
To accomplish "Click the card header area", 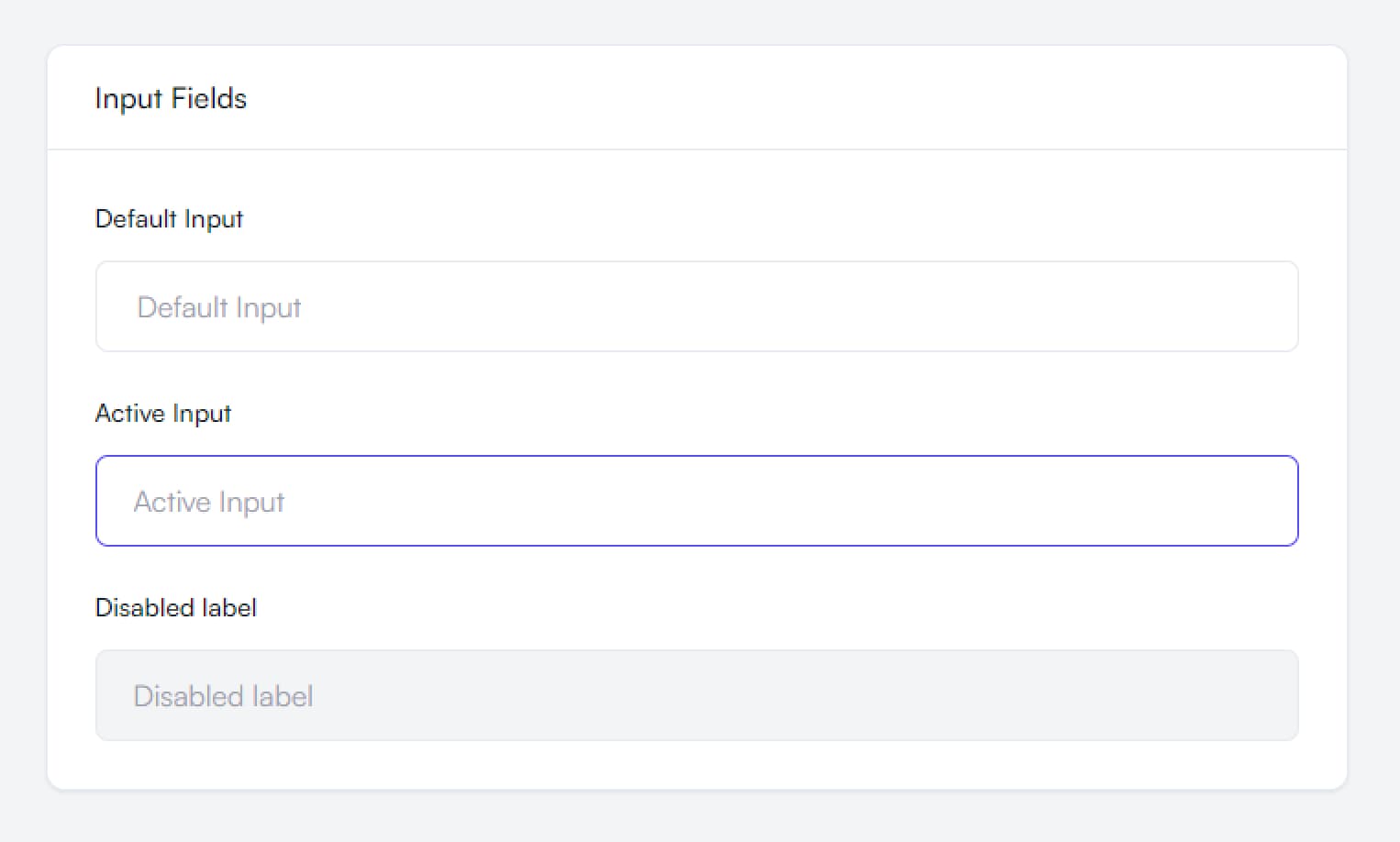I will point(697,96).
